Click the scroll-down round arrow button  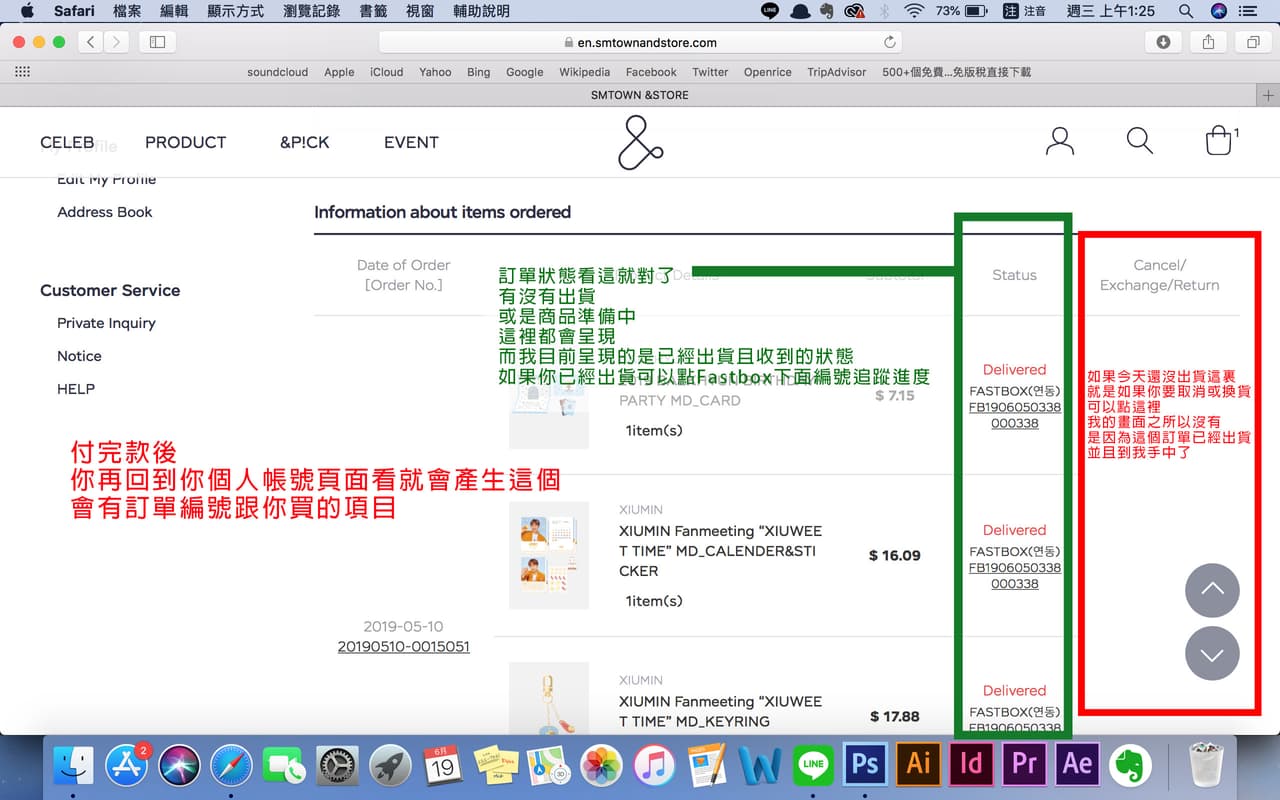point(1212,654)
